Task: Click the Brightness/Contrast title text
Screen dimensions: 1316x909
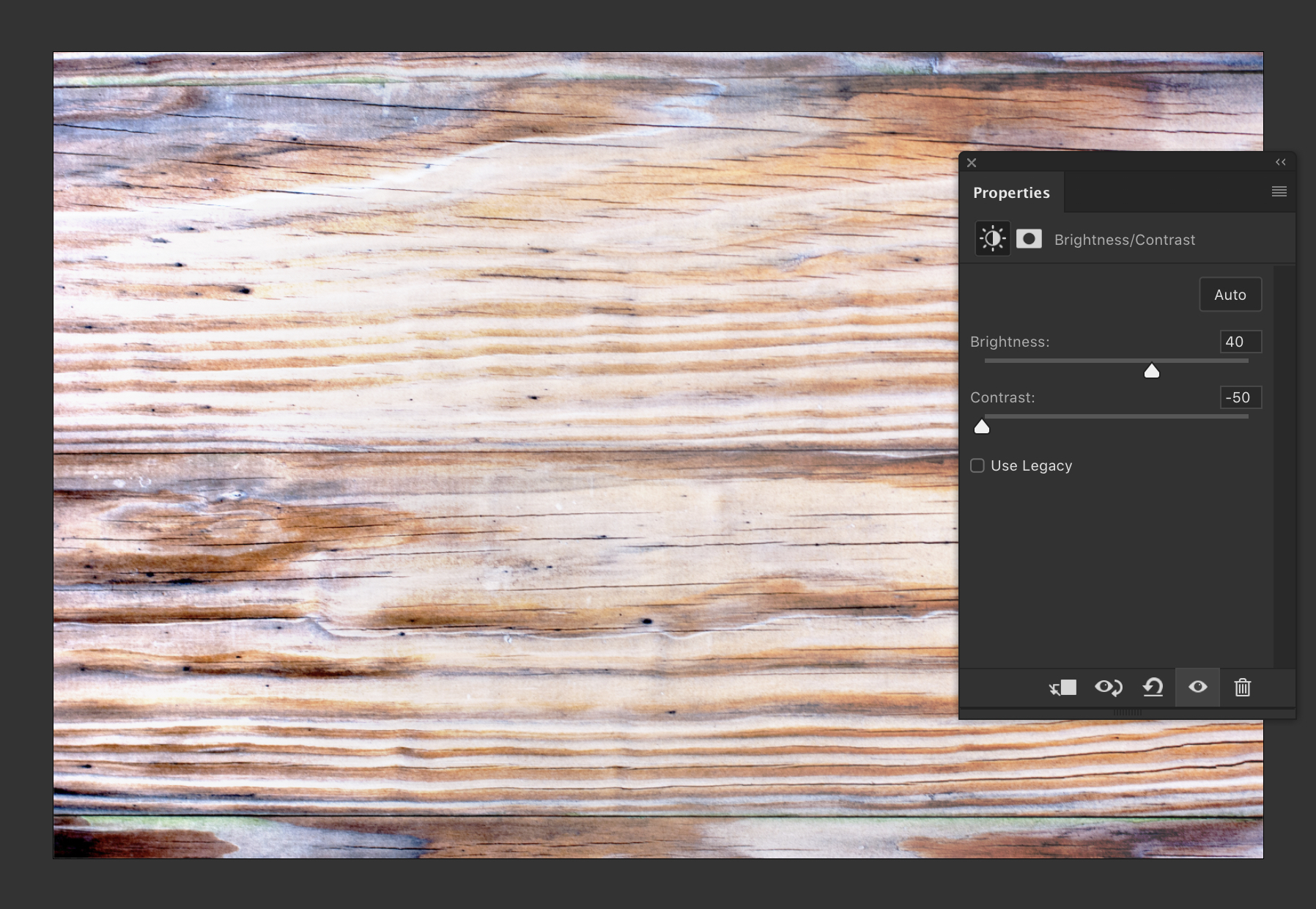Action: coord(1125,240)
